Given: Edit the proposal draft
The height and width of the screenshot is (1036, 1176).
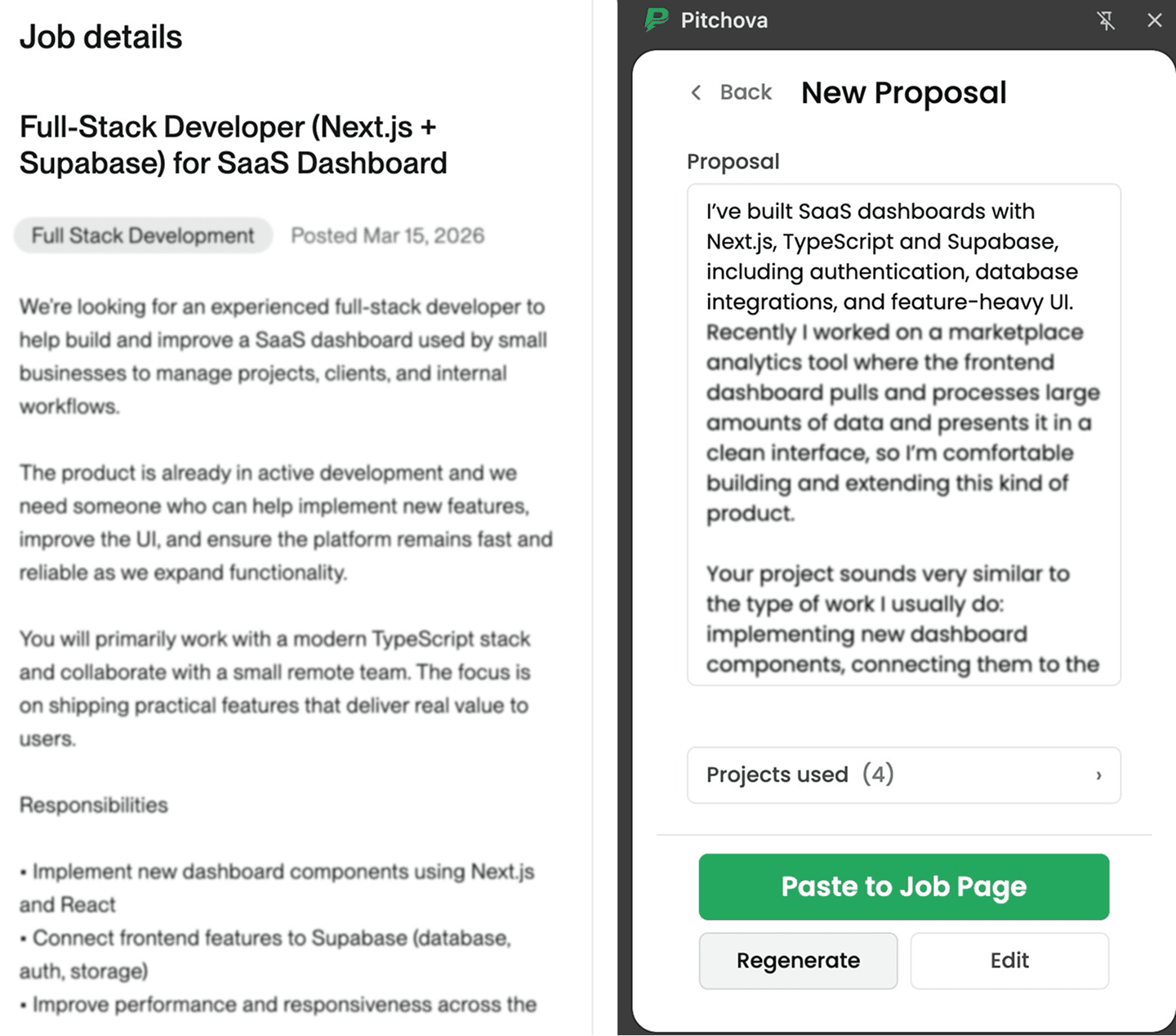Looking at the screenshot, I should click(1009, 961).
